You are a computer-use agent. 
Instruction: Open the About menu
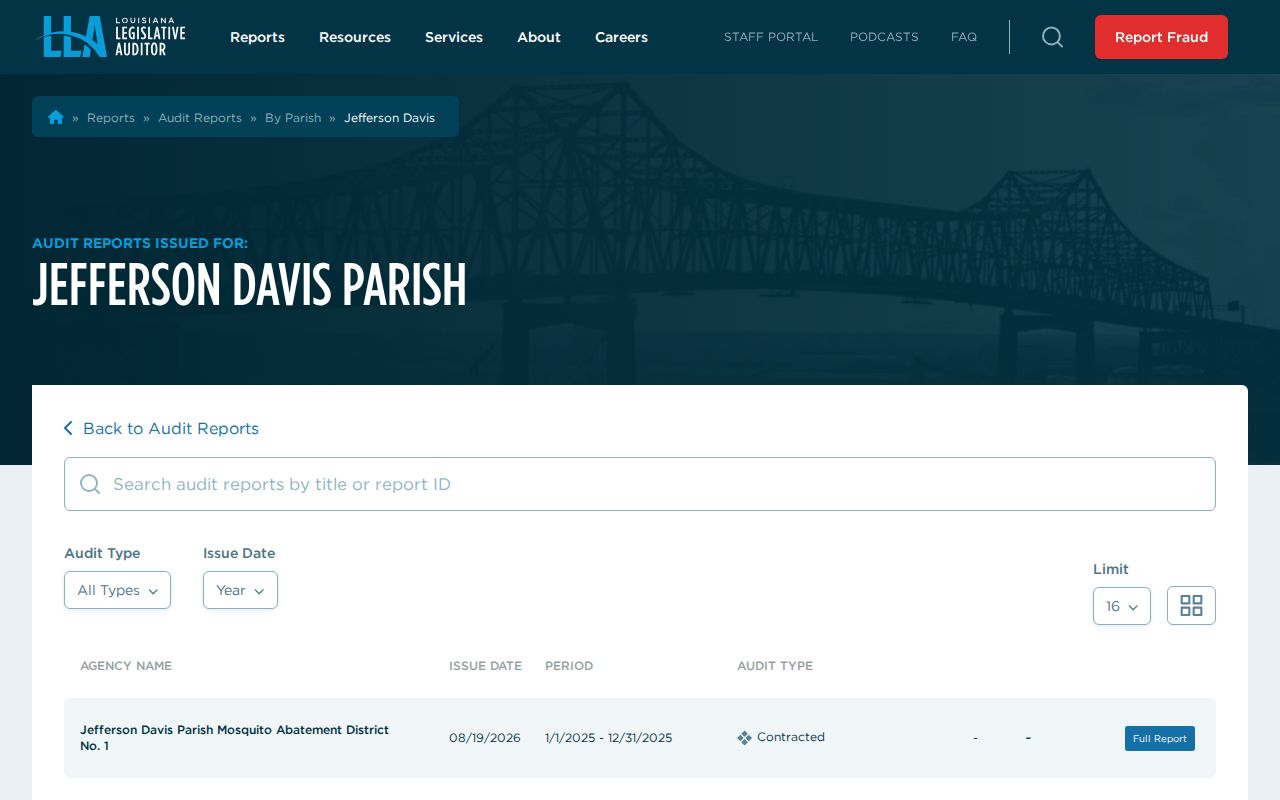pyautogui.click(x=539, y=37)
